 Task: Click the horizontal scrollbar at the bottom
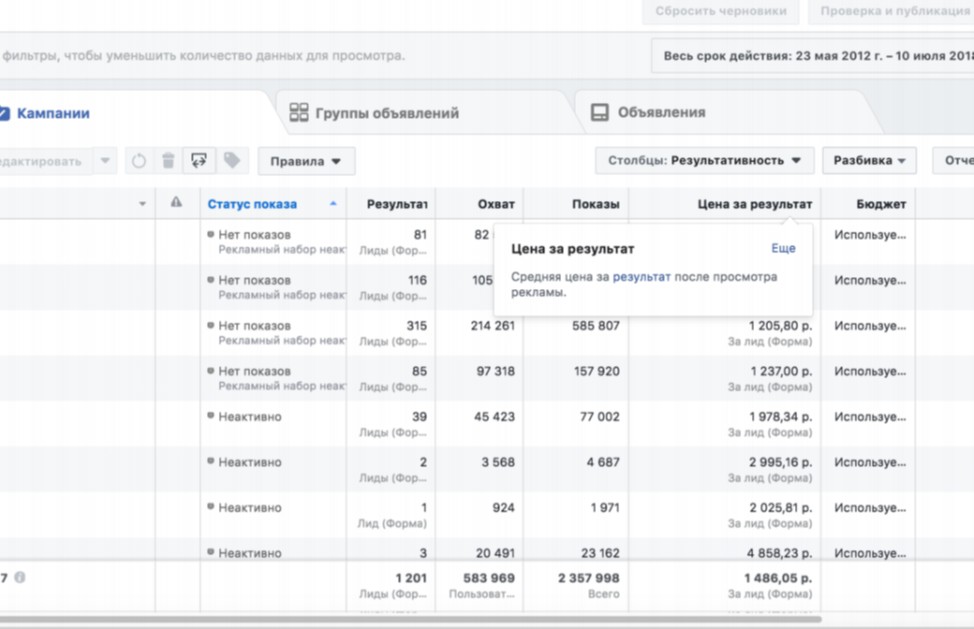[400, 620]
